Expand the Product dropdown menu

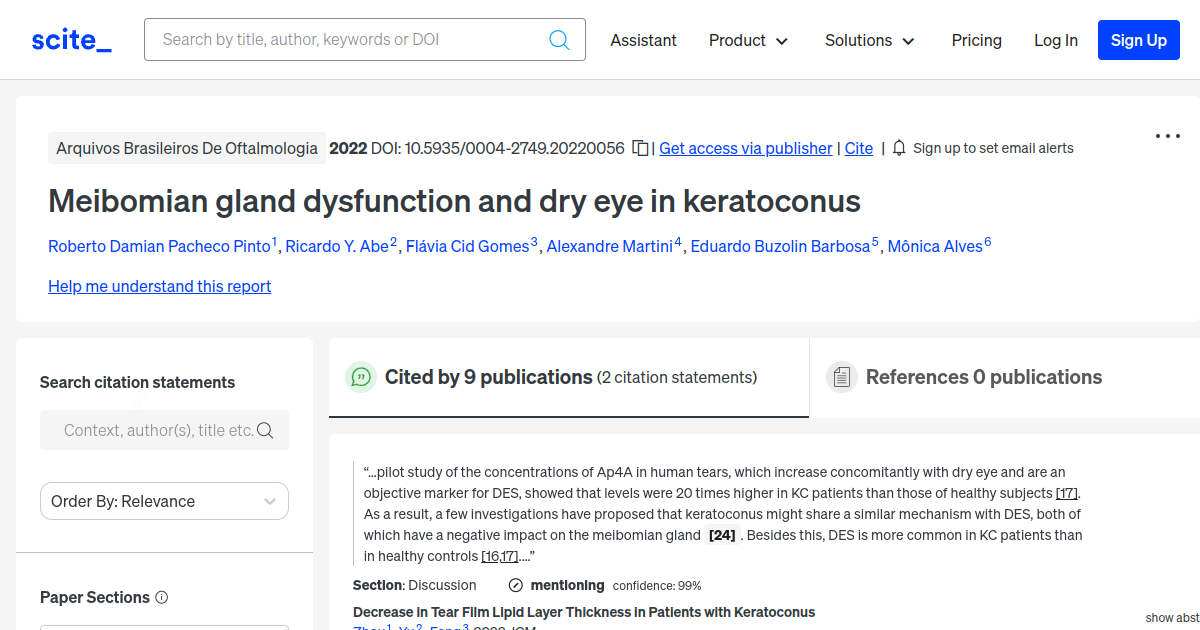748,40
